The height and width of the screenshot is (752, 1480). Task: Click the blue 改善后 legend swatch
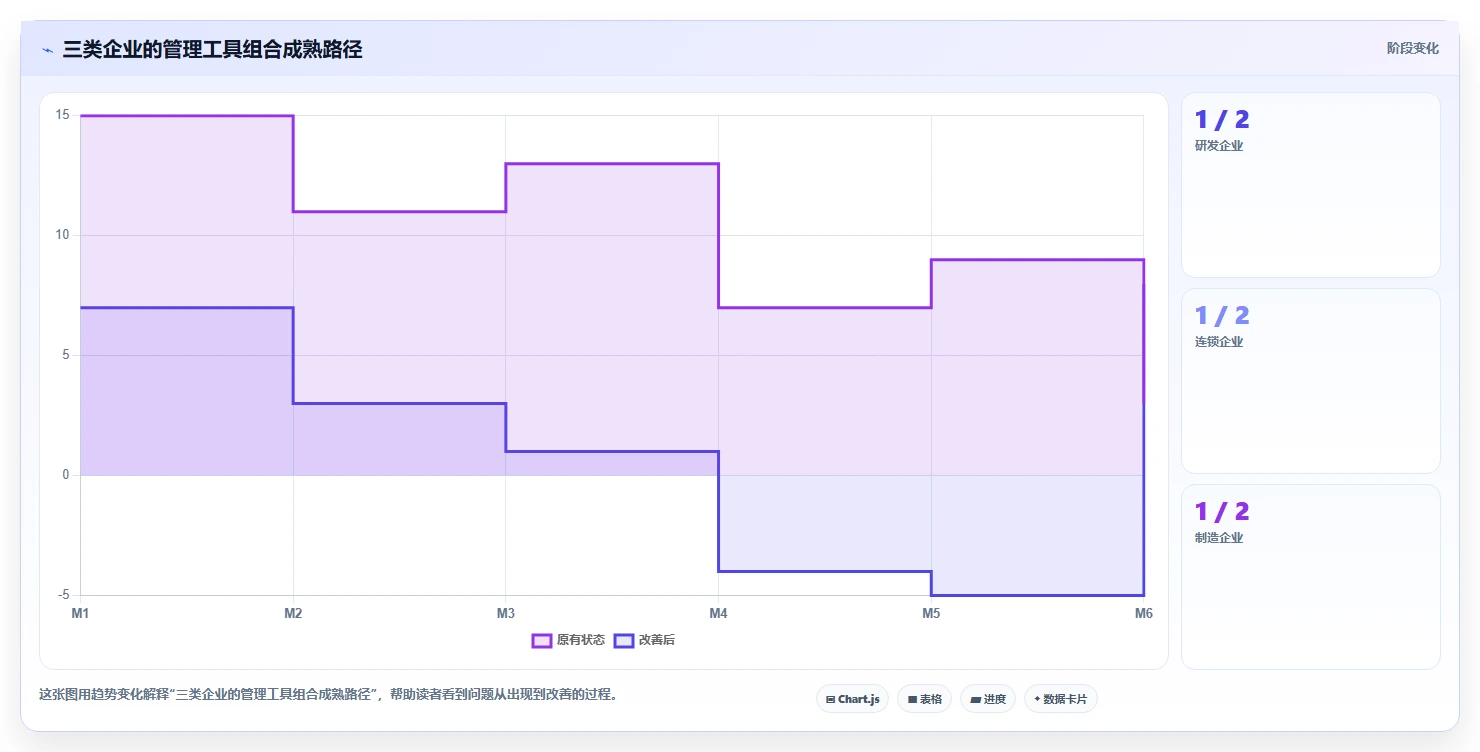pyautogui.click(x=624, y=640)
